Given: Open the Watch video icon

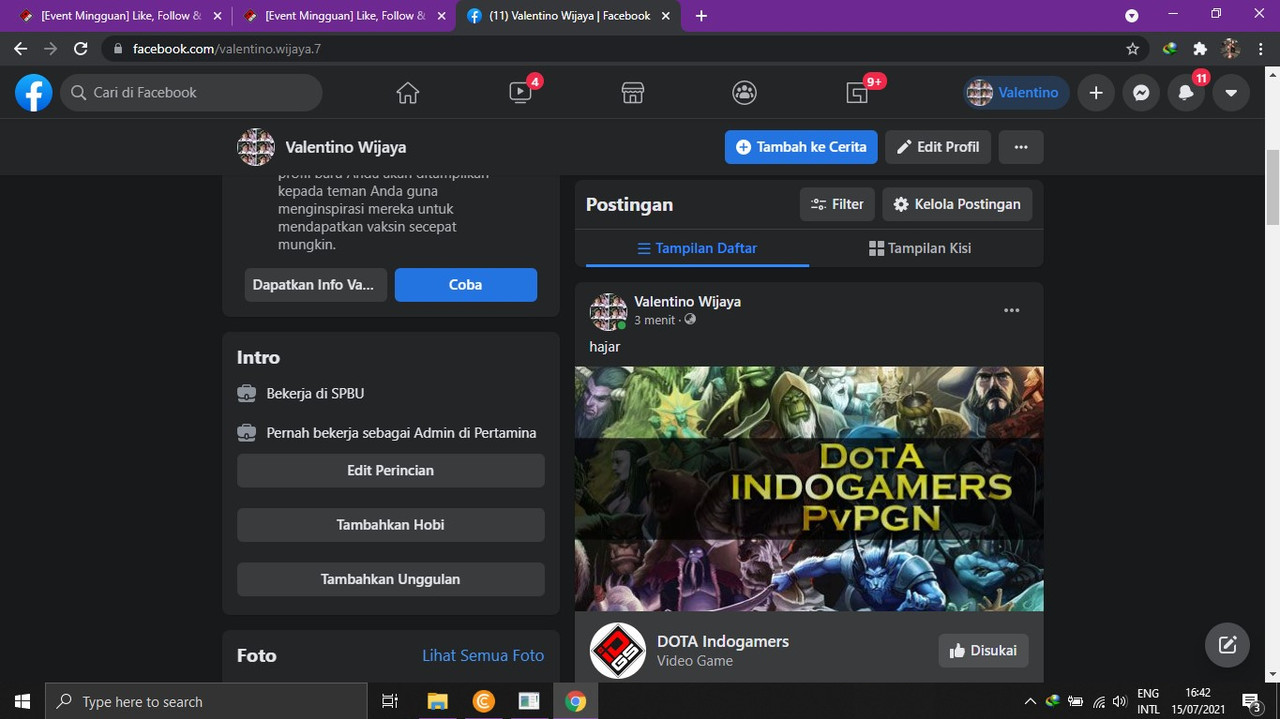Looking at the screenshot, I should click(520, 93).
